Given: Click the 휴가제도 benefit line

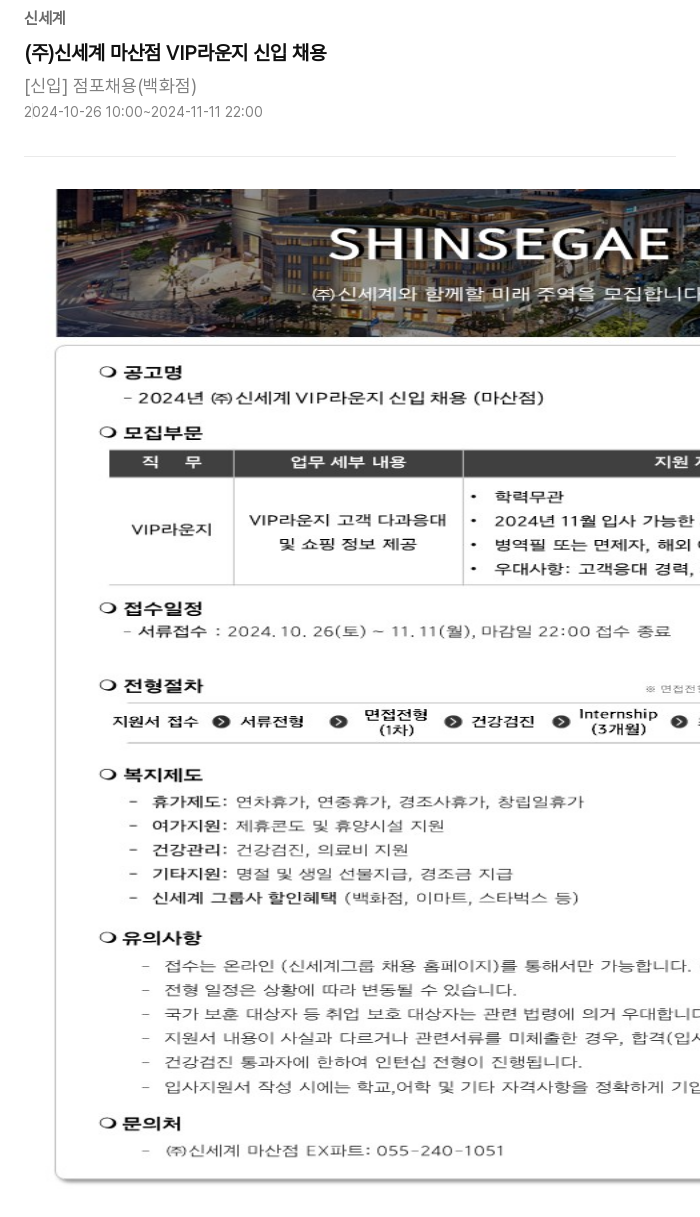Looking at the screenshot, I should click(356, 802).
